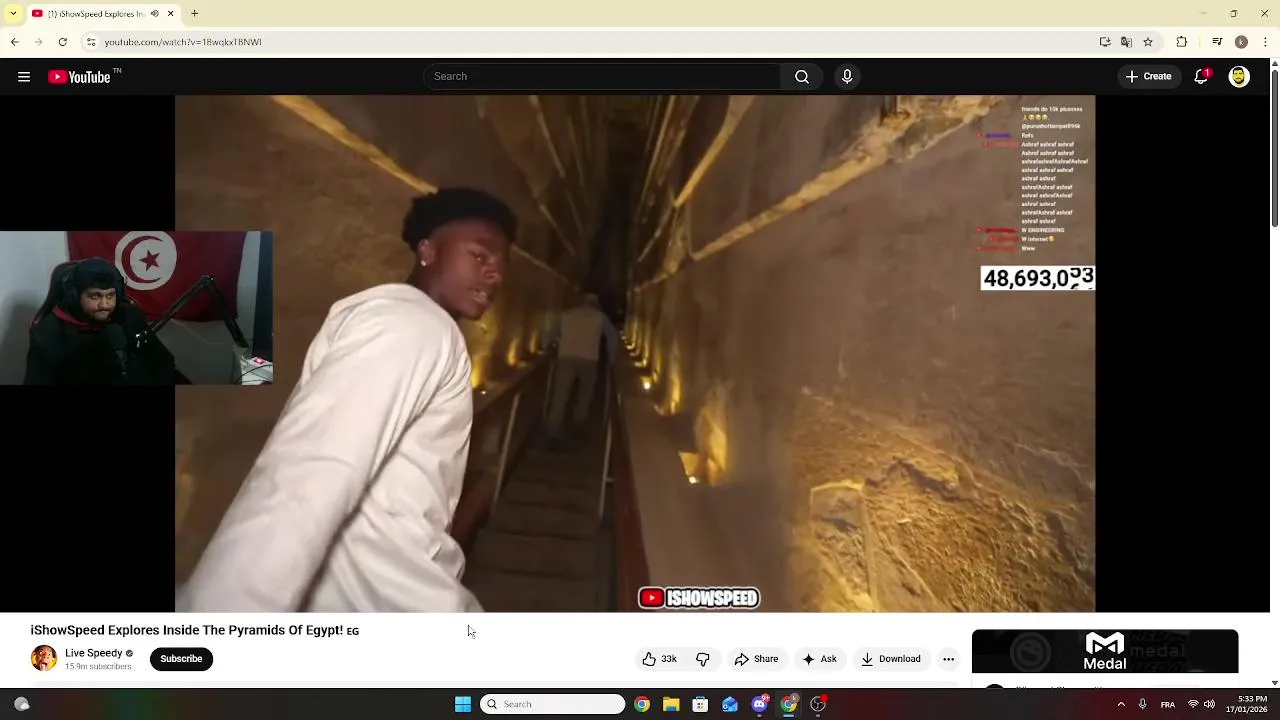Screen dimensions: 1280x720
Task: Open Microsoft Store from taskbar
Action: coord(700,704)
